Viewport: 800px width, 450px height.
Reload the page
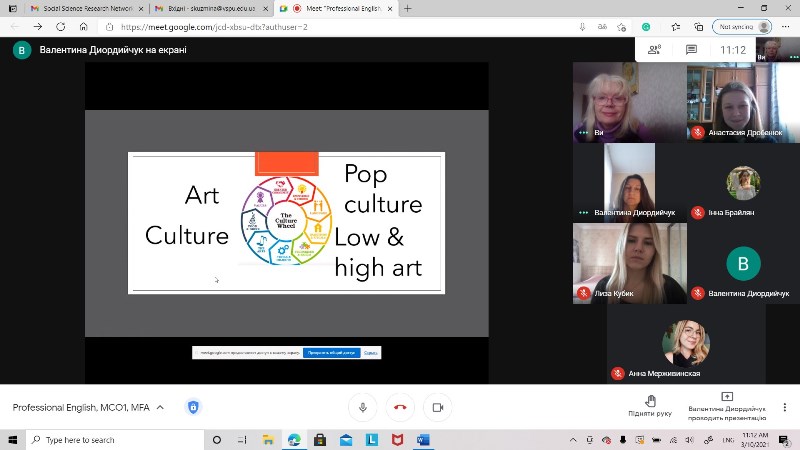(x=61, y=27)
